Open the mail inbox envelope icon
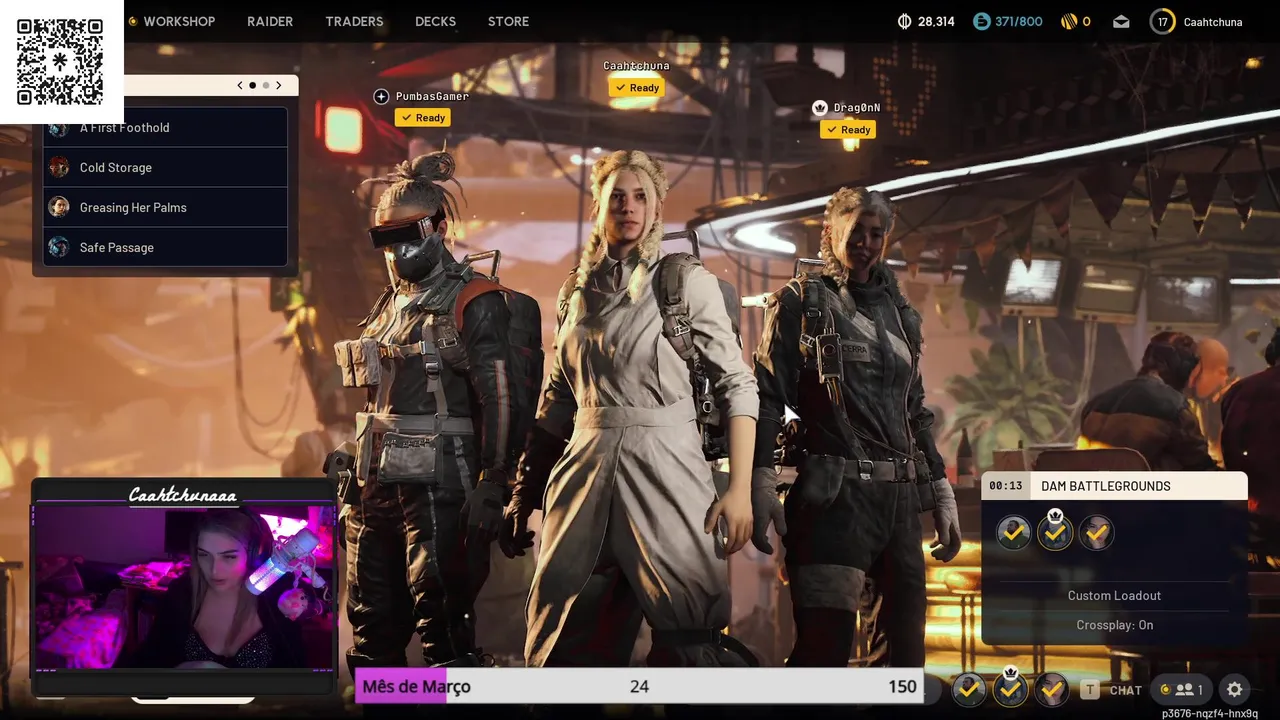This screenshot has width=1280, height=720. tap(1121, 21)
